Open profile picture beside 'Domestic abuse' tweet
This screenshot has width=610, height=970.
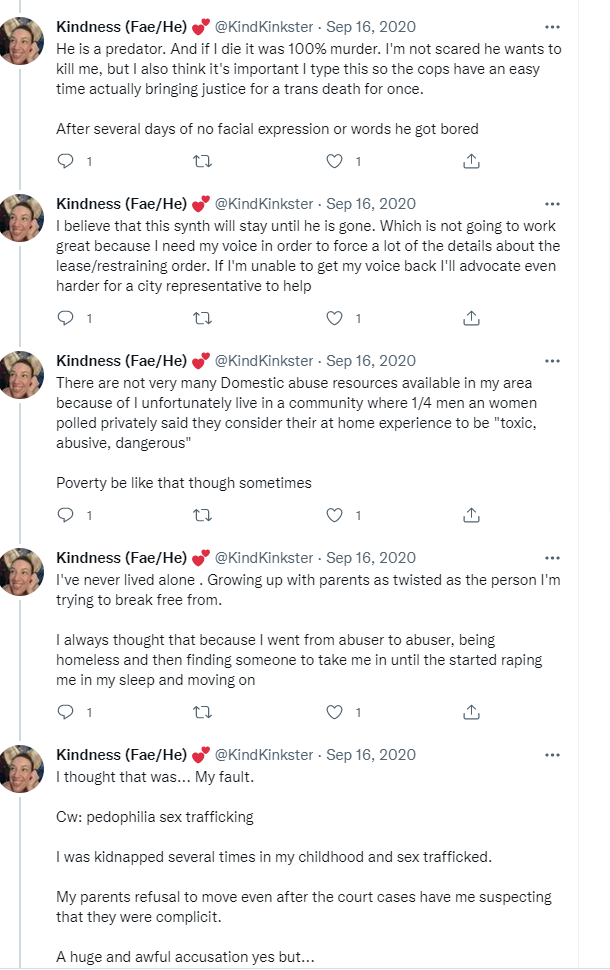click(22, 375)
